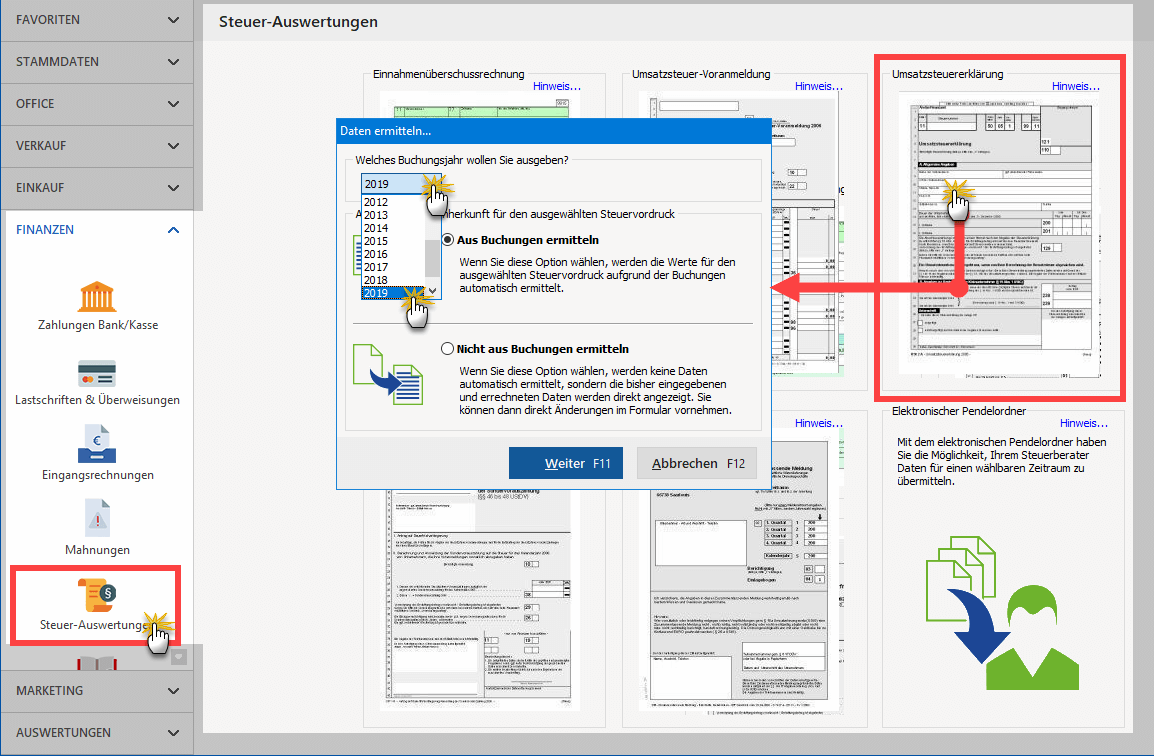Expand the OFFICE section
Screen dimensions: 1154x756
(96, 104)
